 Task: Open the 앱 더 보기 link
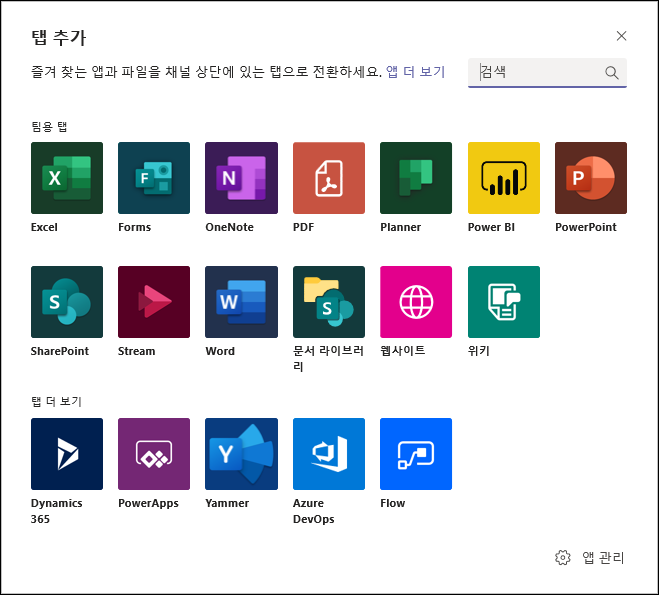(415, 71)
